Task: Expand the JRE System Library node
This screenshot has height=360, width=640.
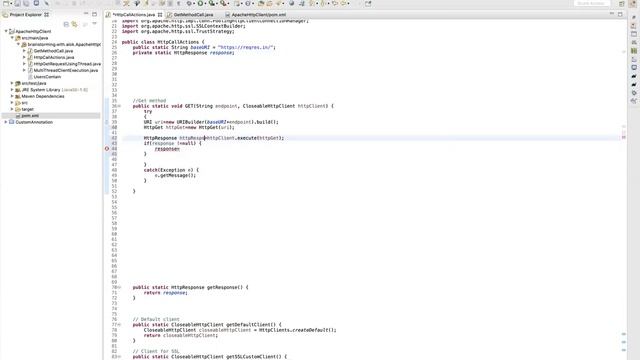Action: tap(12, 90)
